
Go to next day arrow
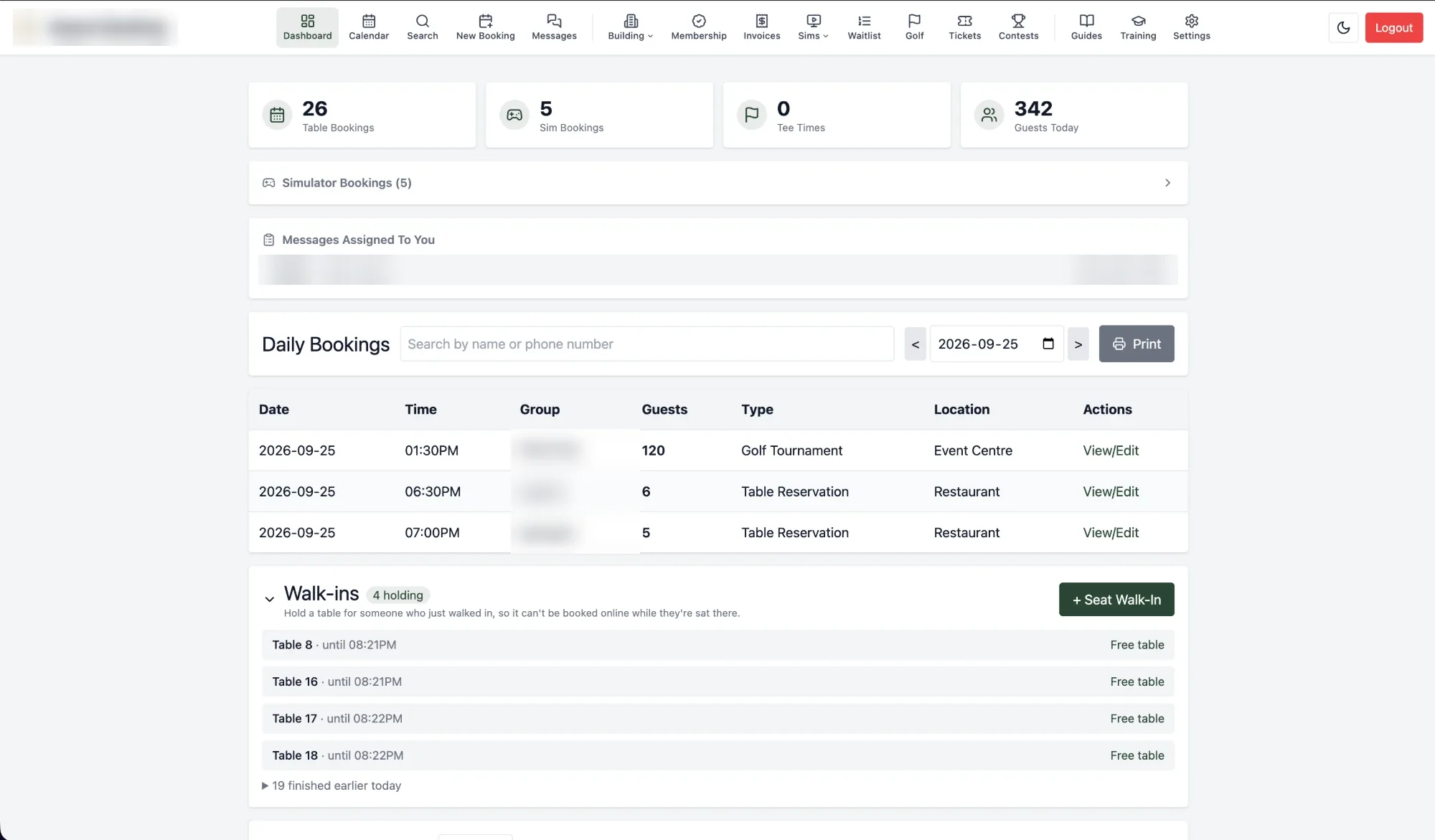click(1078, 344)
